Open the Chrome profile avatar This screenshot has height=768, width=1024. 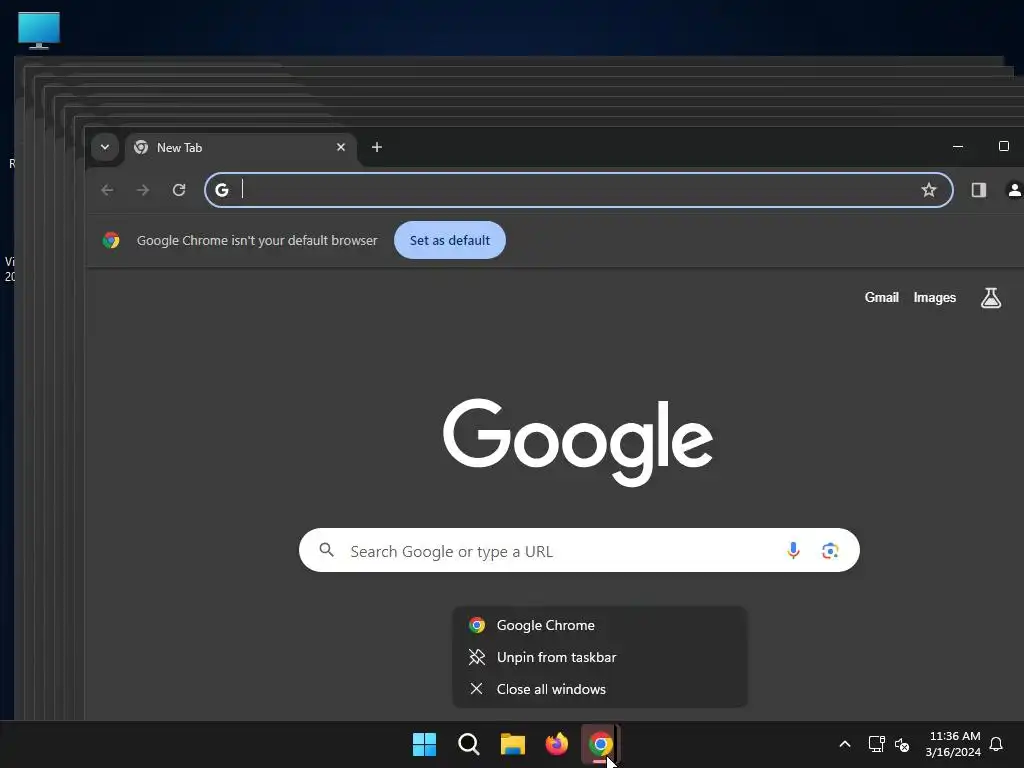pos(1014,190)
